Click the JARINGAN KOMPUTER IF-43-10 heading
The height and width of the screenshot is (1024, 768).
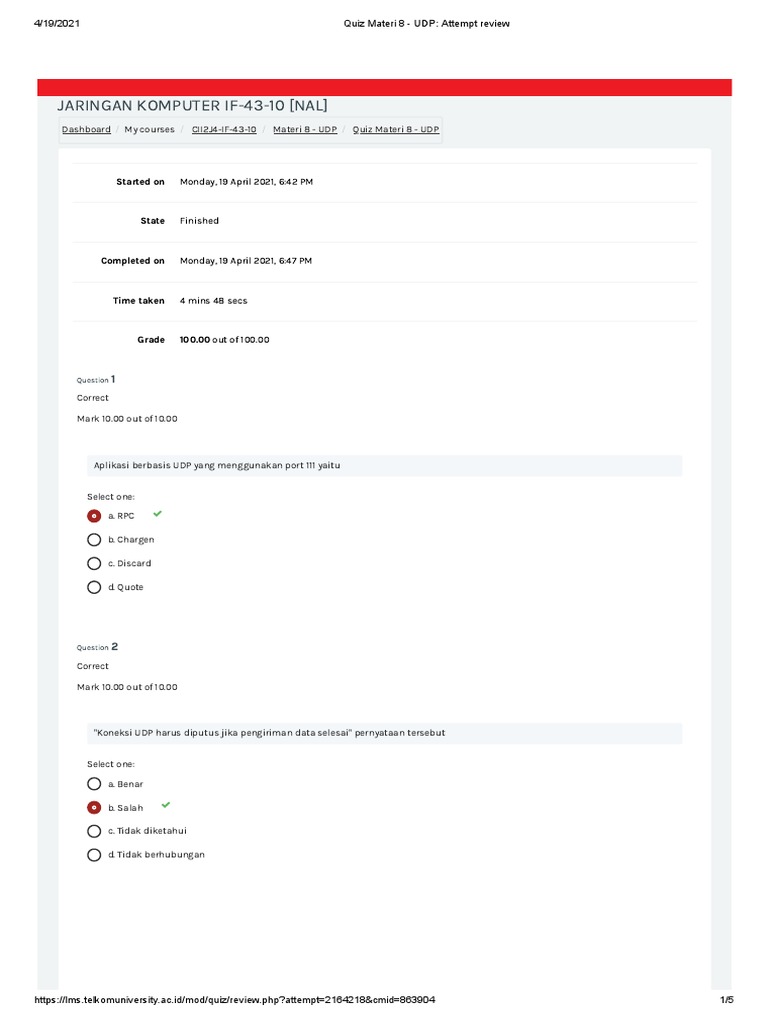click(193, 106)
